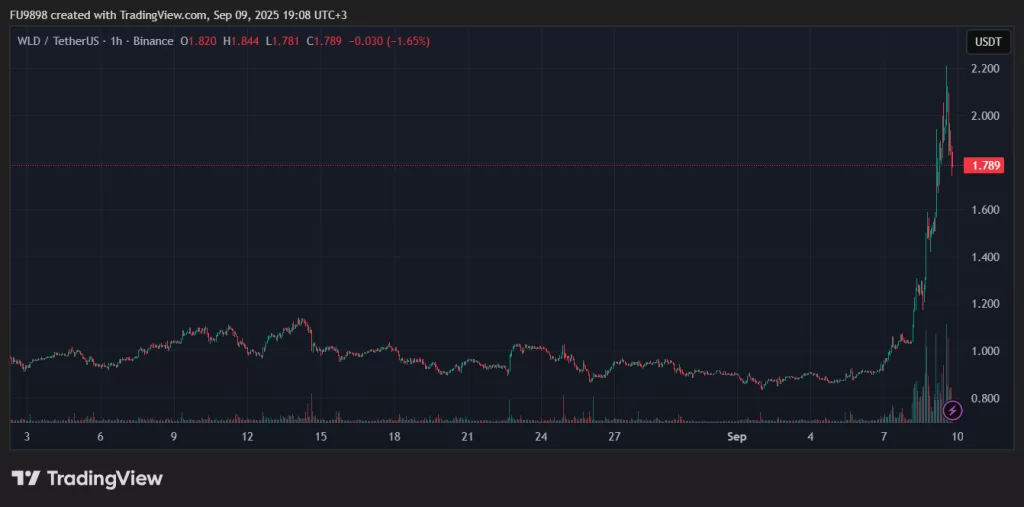Select the 1h interval label in legend
The width and height of the screenshot is (1024, 507).
[x=115, y=41]
